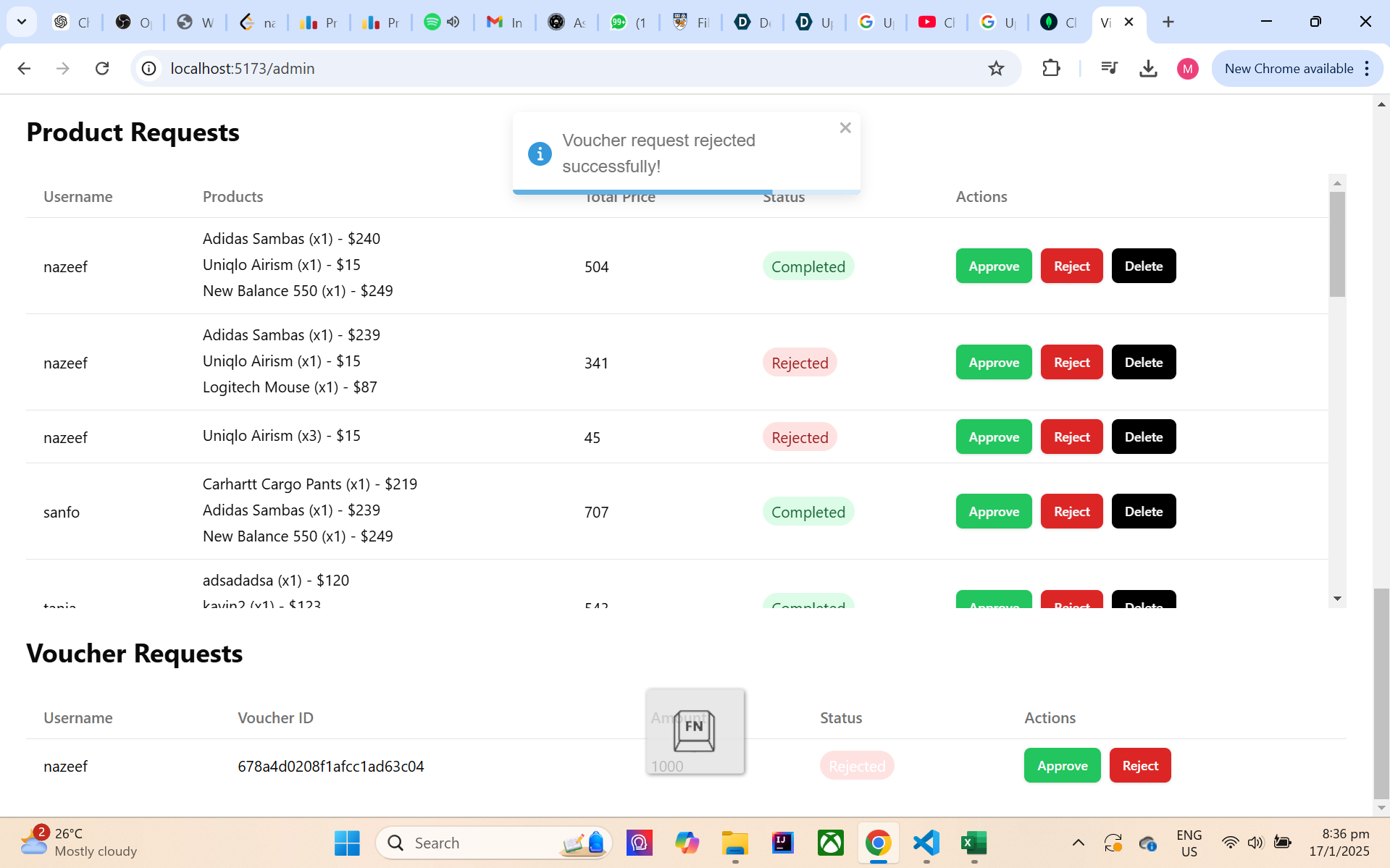Switch to the Gmail inbox tab
The width and height of the screenshot is (1390, 868).
click(x=505, y=22)
